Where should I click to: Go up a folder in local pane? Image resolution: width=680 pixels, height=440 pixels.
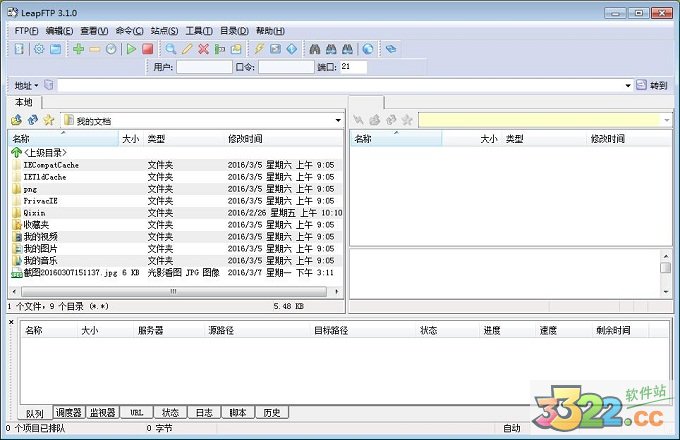point(16,120)
